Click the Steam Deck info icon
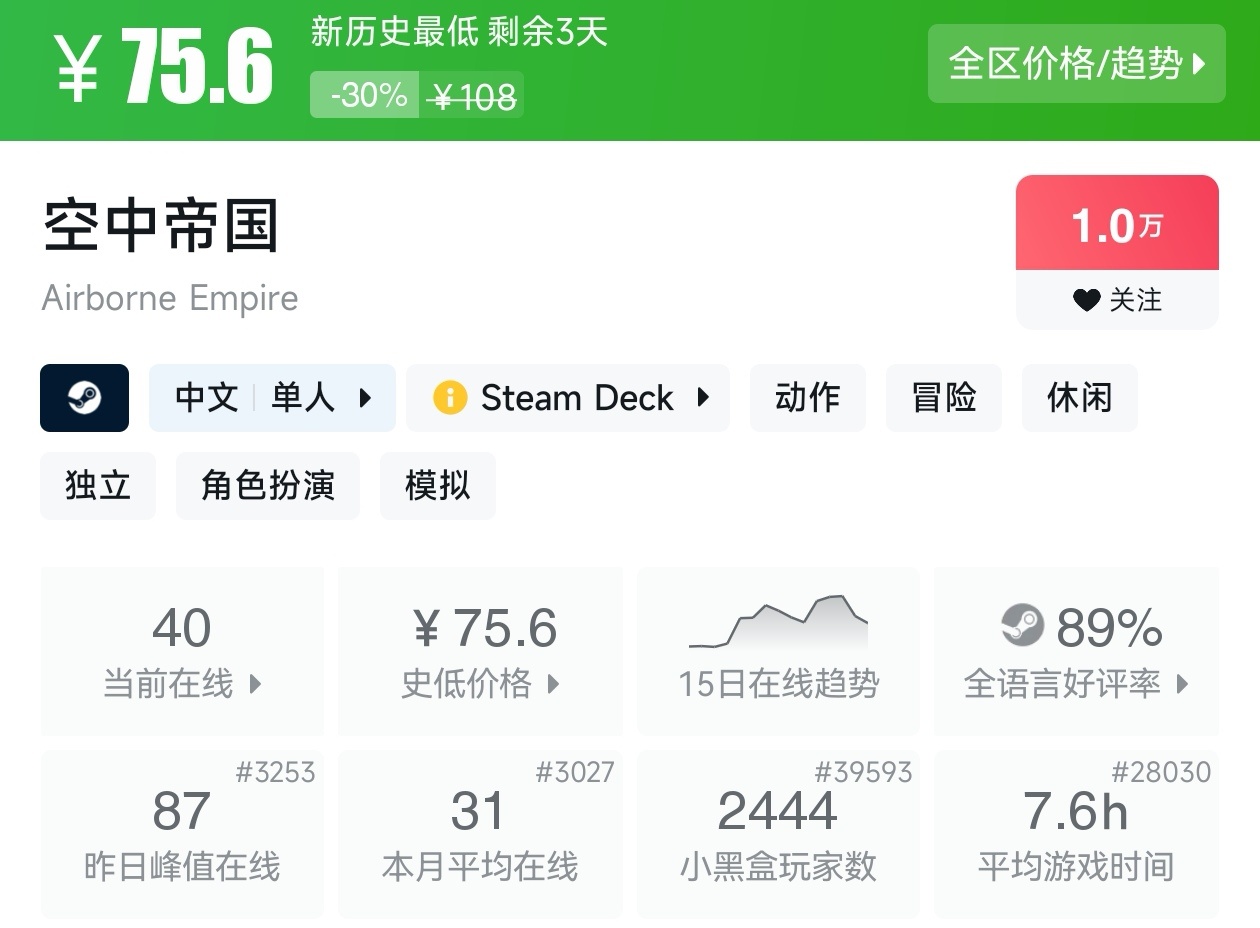This screenshot has width=1260, height=928. point(450,398)
